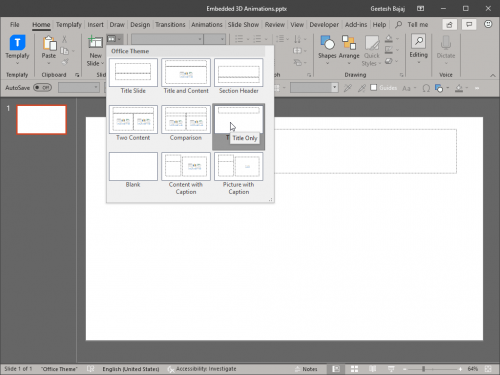Enable the Guides checkbox

[x=374, y=87]
